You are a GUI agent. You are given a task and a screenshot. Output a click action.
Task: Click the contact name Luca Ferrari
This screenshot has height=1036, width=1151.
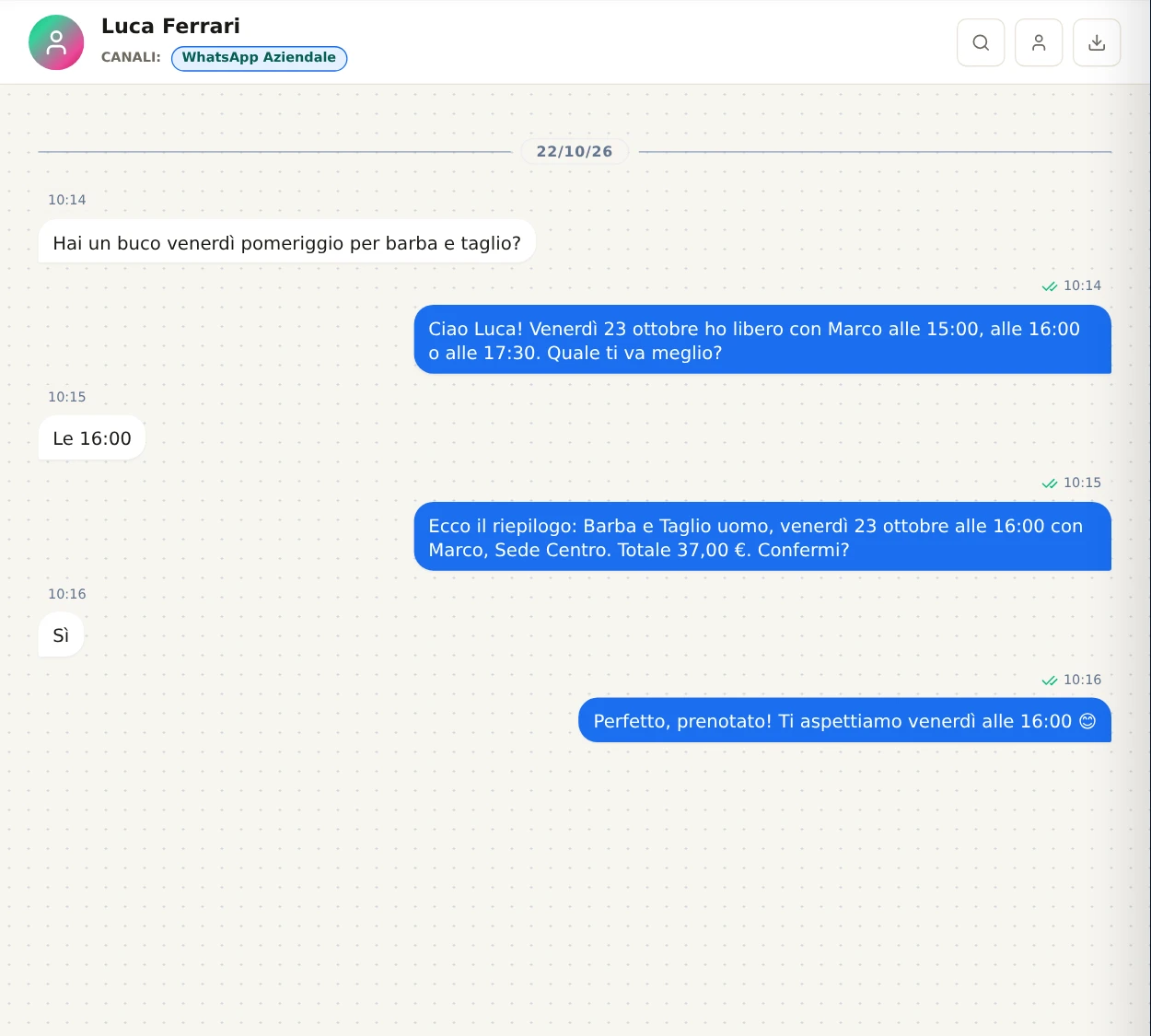coord(170,27)
